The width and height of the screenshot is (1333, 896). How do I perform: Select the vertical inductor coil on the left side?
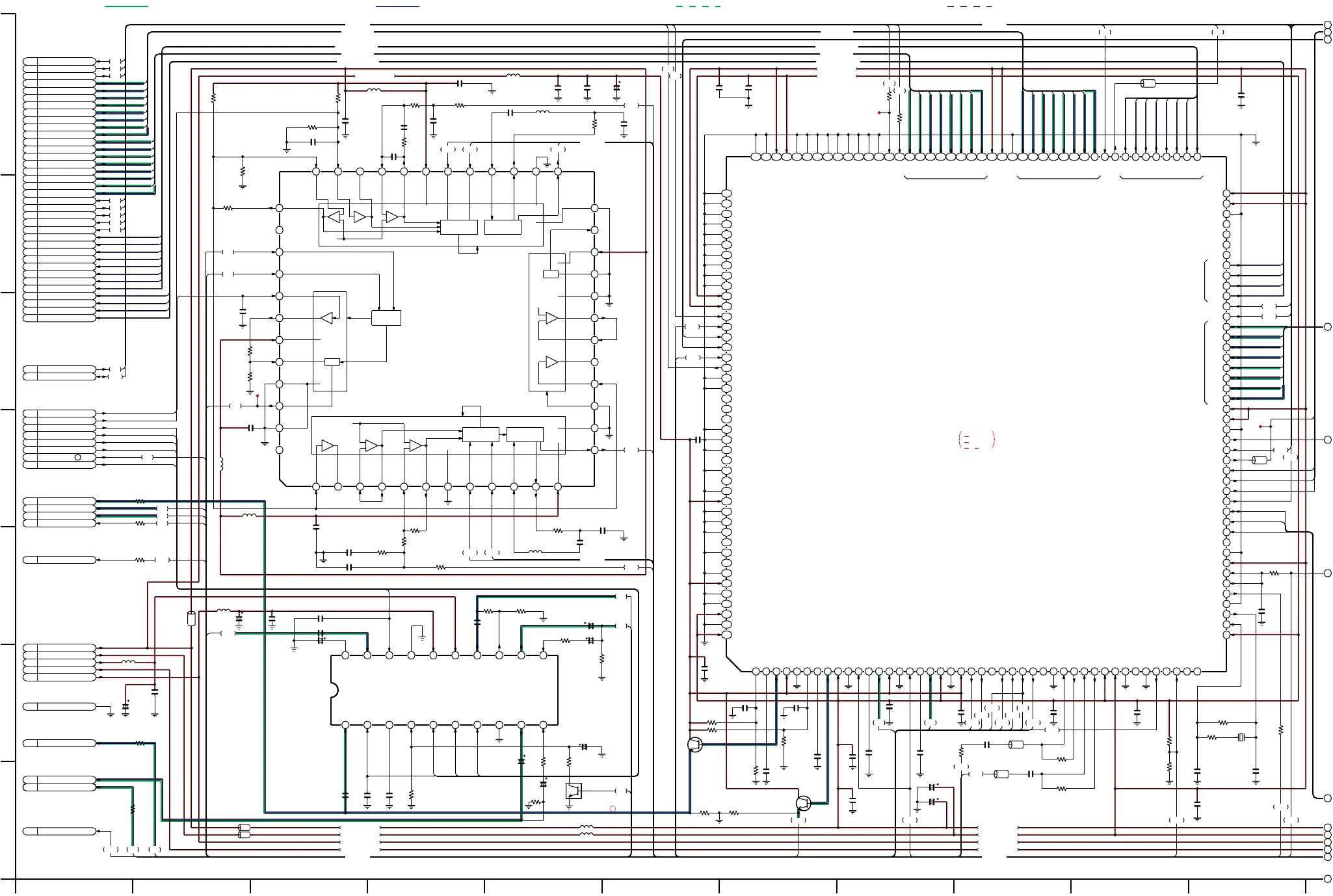[x=221, y=464]
